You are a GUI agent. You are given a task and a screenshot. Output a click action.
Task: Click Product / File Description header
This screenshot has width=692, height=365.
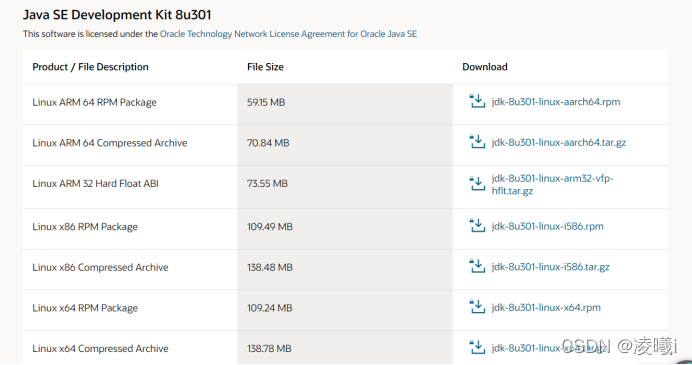point(90,67)
